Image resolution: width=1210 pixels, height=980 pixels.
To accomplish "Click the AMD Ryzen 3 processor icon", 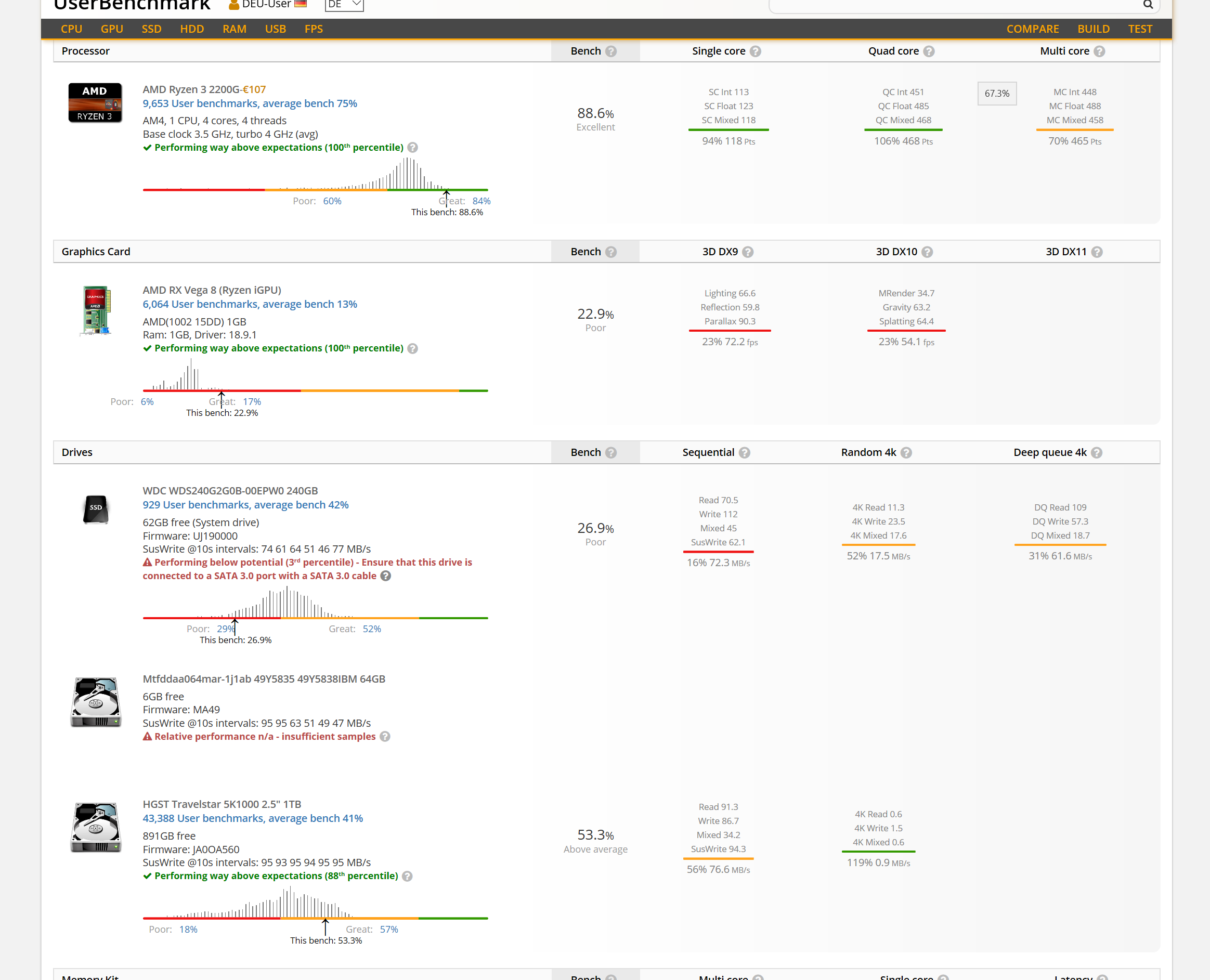I will pos(95,103).
